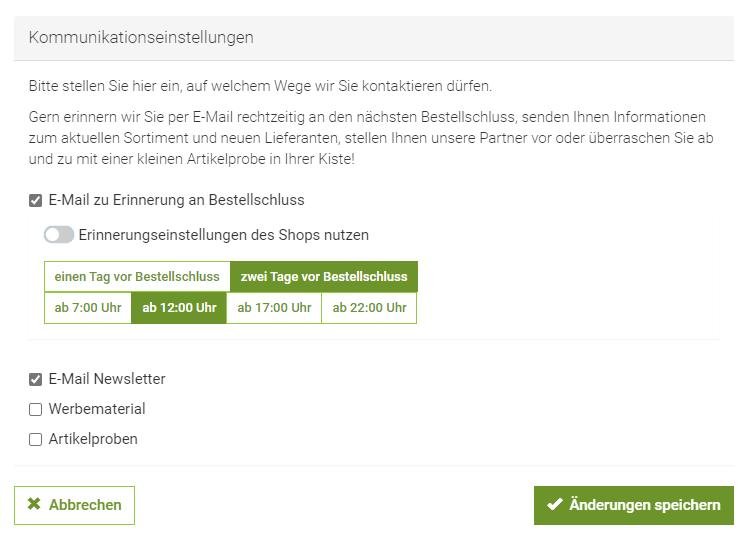Pick the ab 17:00 Uhr option
The image size is (752, 540).
pyautogui.click(x=274, y=308)
